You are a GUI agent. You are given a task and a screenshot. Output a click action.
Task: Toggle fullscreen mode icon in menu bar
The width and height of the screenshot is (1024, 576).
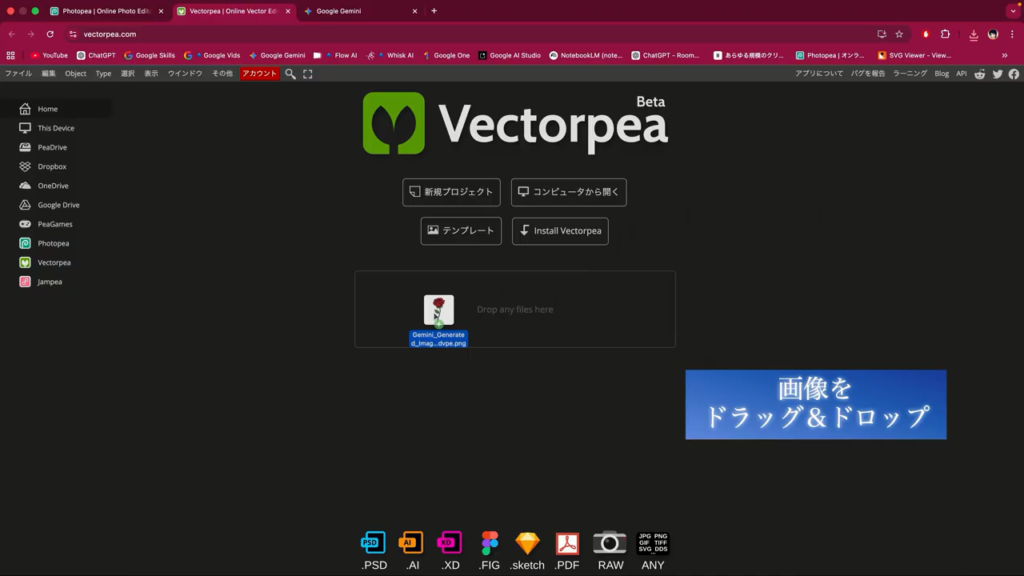308,74
